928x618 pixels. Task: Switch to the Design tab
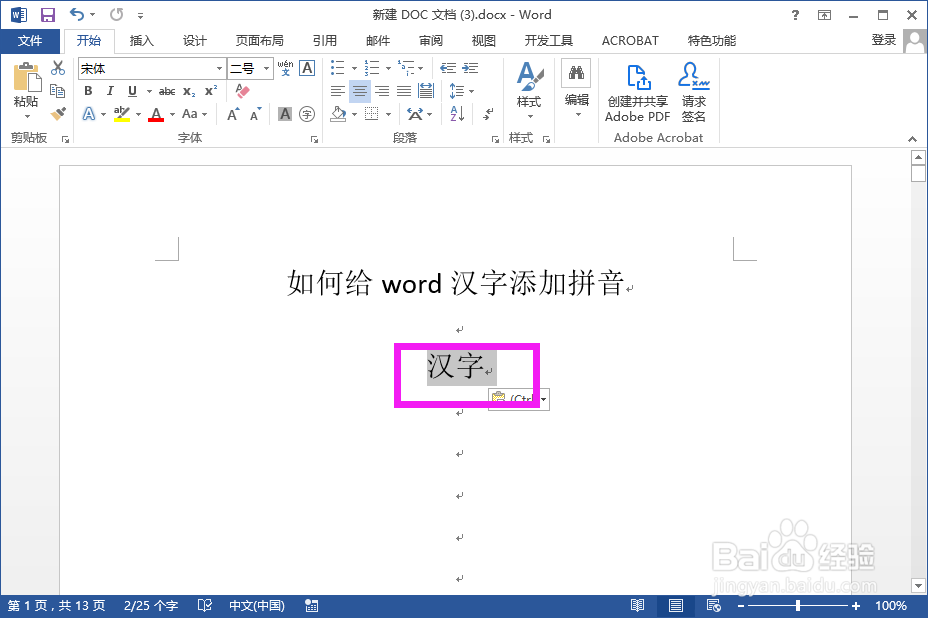(195, 41)
